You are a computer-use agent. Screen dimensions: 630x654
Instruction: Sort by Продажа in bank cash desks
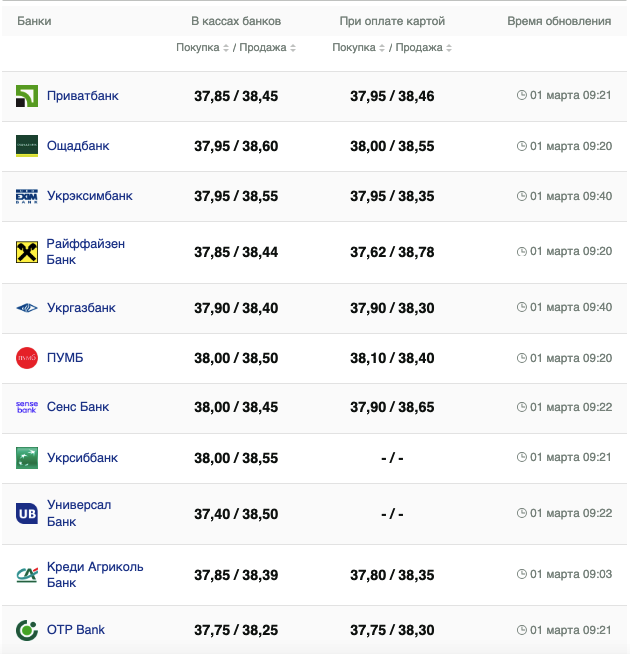pyautogui.click(x=268, y=48)
